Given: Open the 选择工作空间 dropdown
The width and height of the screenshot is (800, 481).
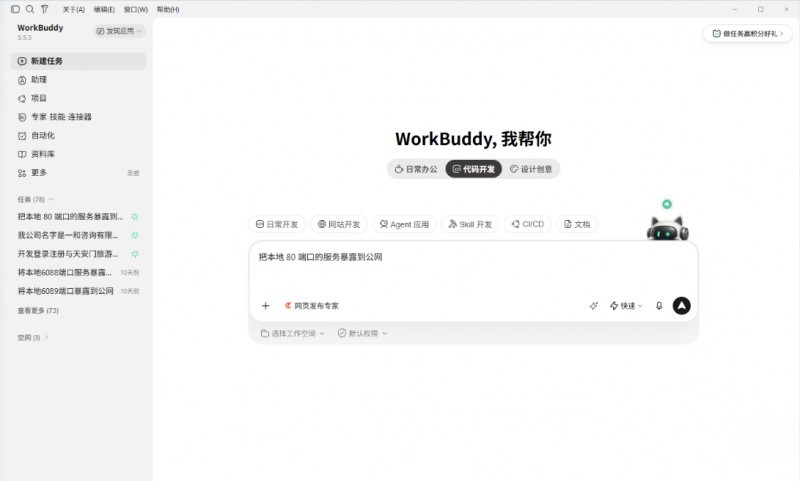Looking at the screenshot, I should [x=292, y=334].
